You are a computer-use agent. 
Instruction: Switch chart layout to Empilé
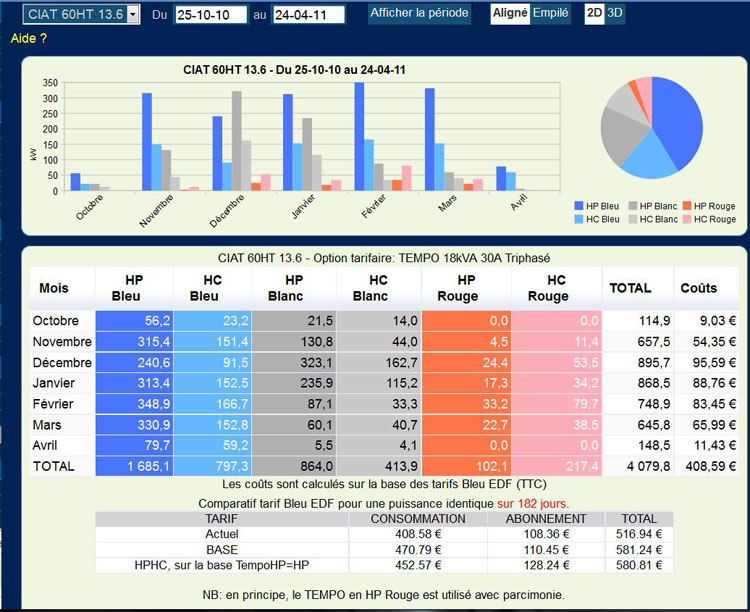click(x=551, y=14)
